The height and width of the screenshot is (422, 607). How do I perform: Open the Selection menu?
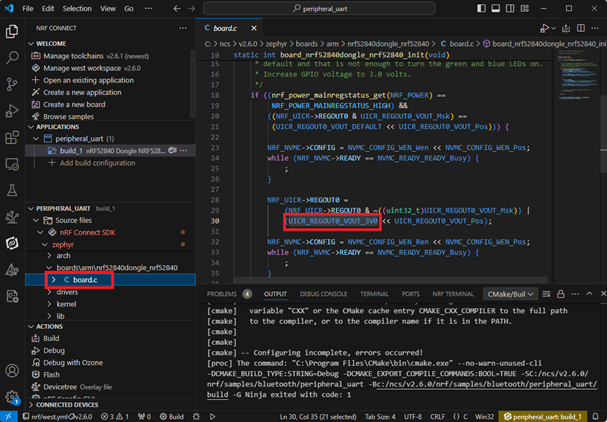(x=76, y=8)
